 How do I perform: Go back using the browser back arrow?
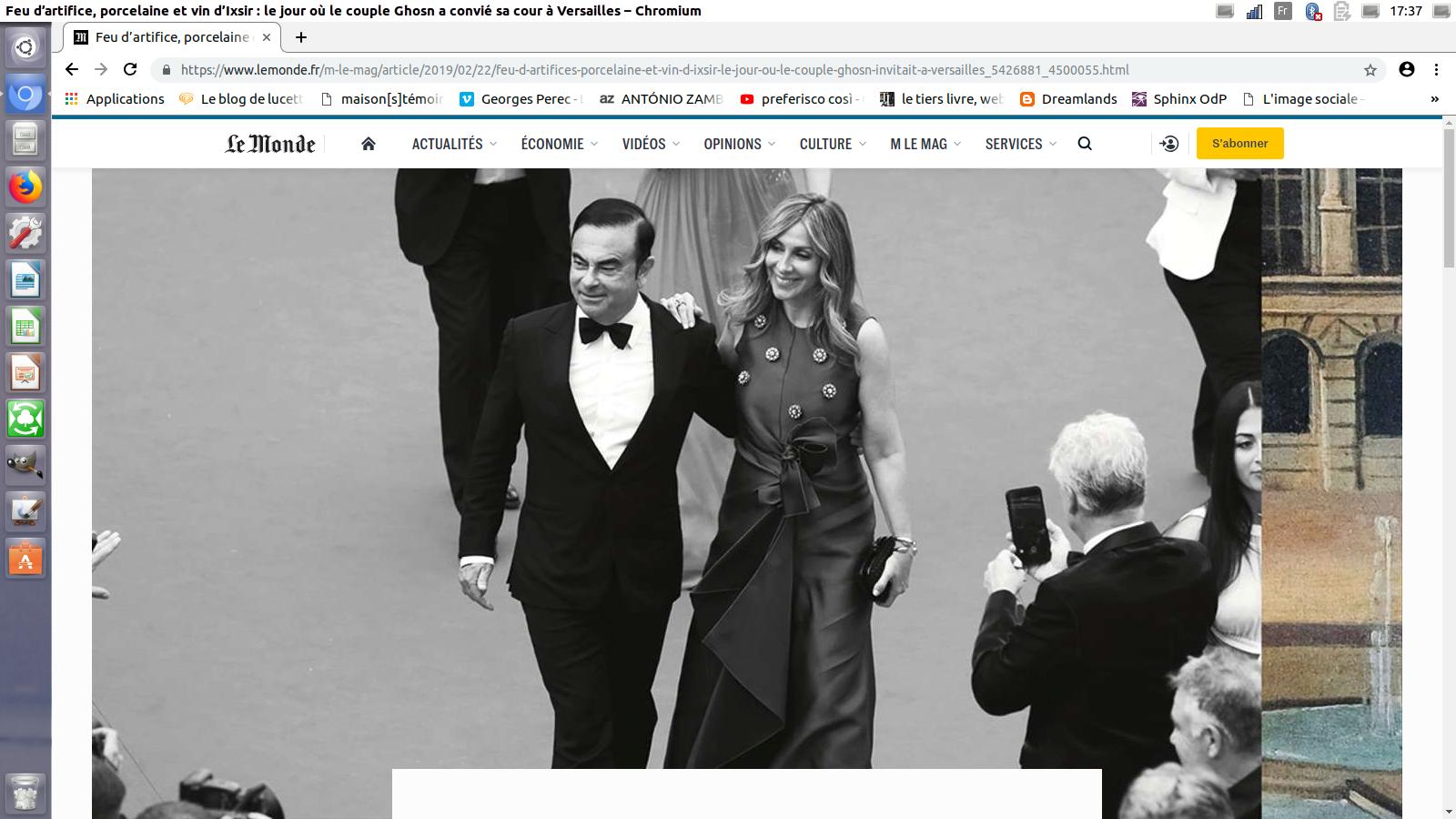pos(72,70)
